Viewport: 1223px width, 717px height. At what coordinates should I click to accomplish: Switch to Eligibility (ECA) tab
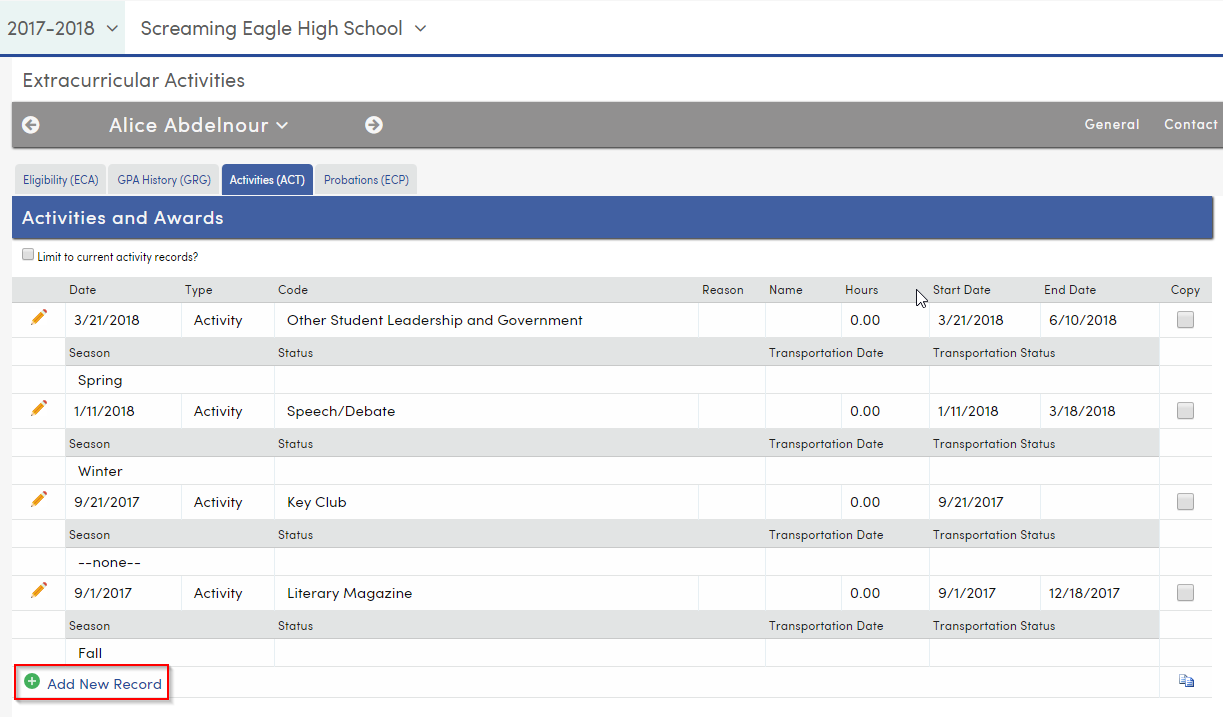(61, 180)
